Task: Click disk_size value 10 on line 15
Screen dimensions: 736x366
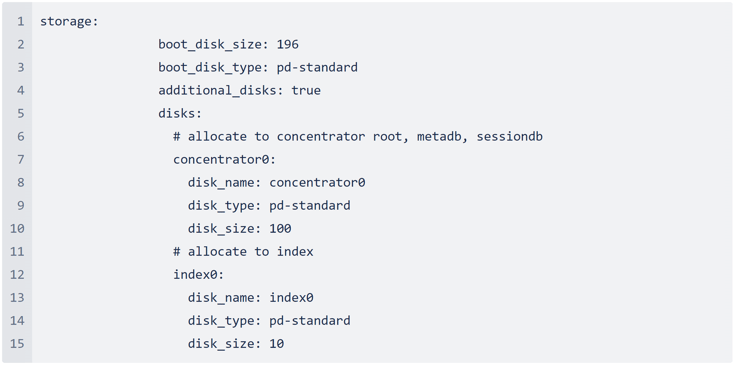Action: 276,343
